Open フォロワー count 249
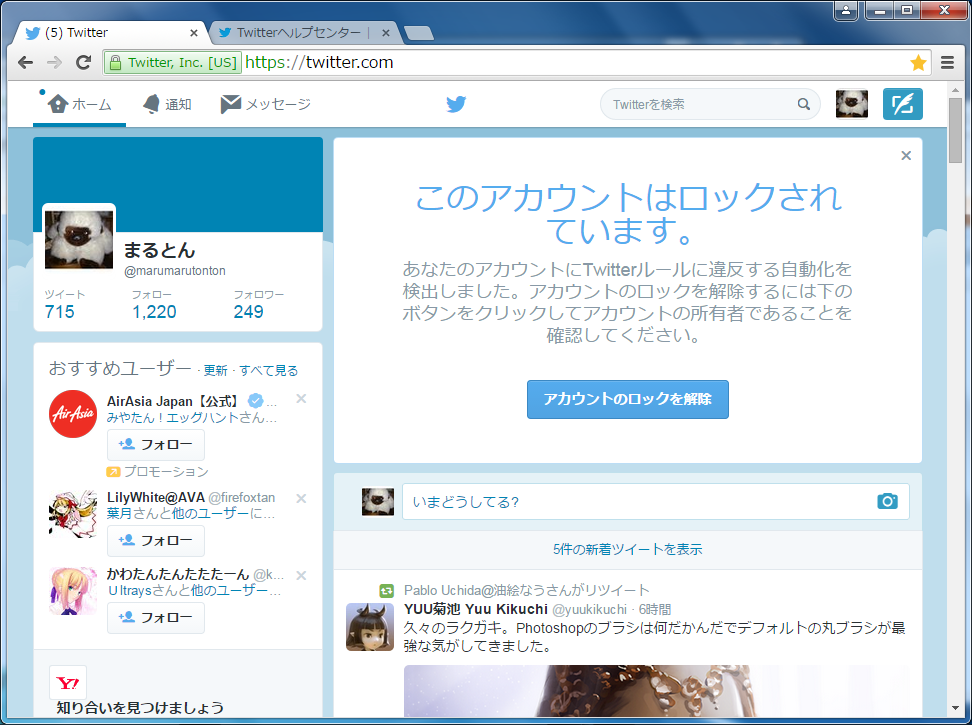Image resolution: width=972 pixels, height=725 pixels. click(258, 304)
